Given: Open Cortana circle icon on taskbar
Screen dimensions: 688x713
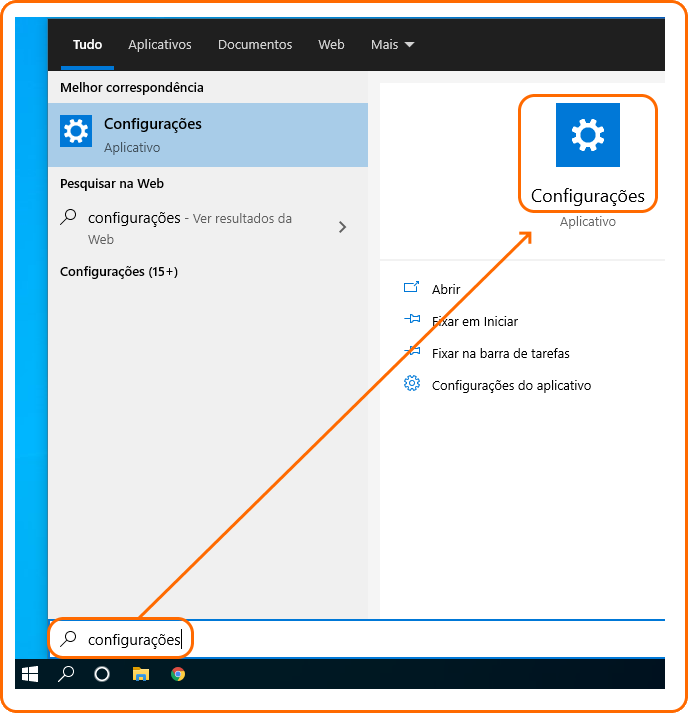Looking at the screenshot, I should (102, 674).
